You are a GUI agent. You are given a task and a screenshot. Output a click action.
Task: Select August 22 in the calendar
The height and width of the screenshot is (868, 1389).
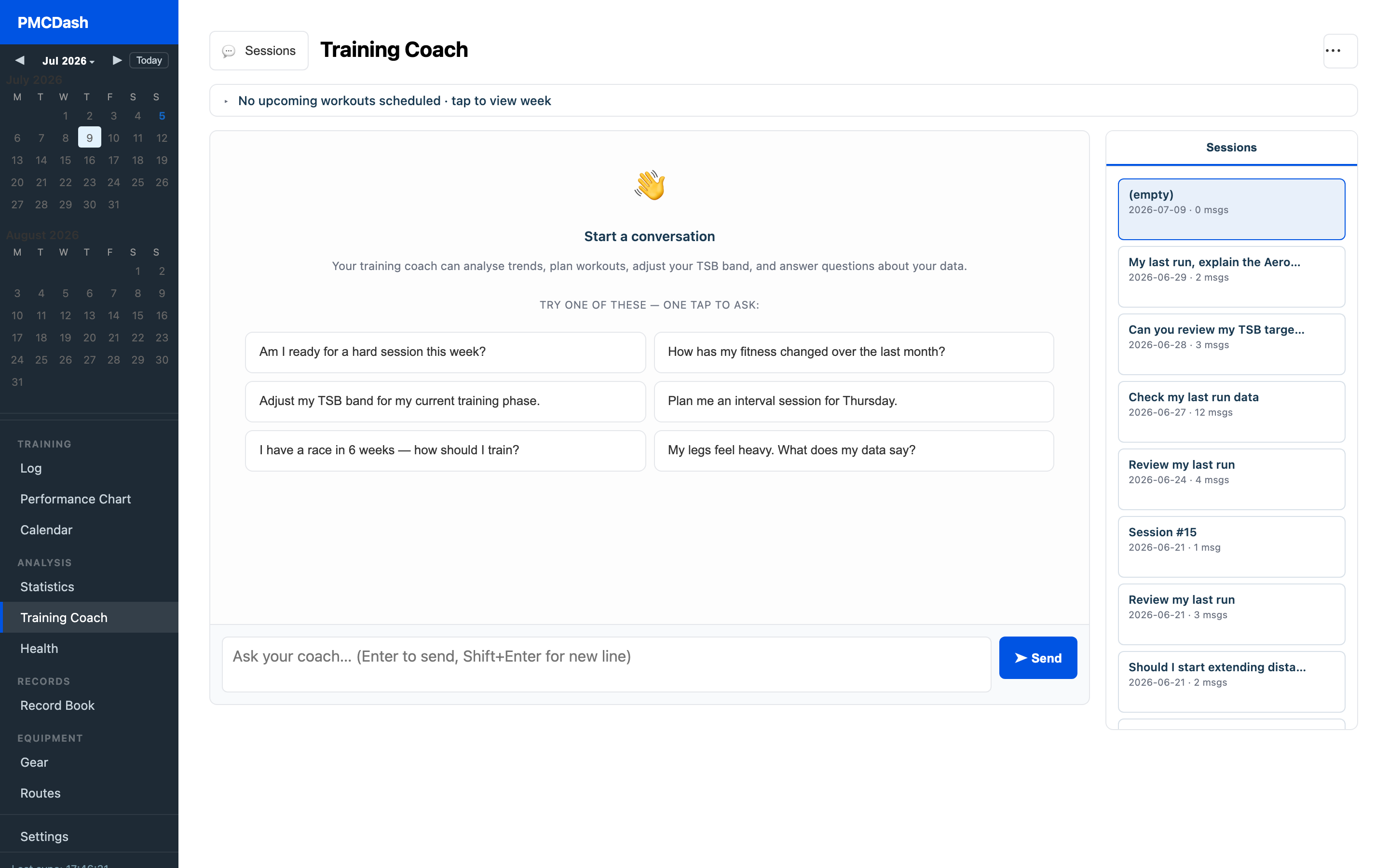click(138, 338)
